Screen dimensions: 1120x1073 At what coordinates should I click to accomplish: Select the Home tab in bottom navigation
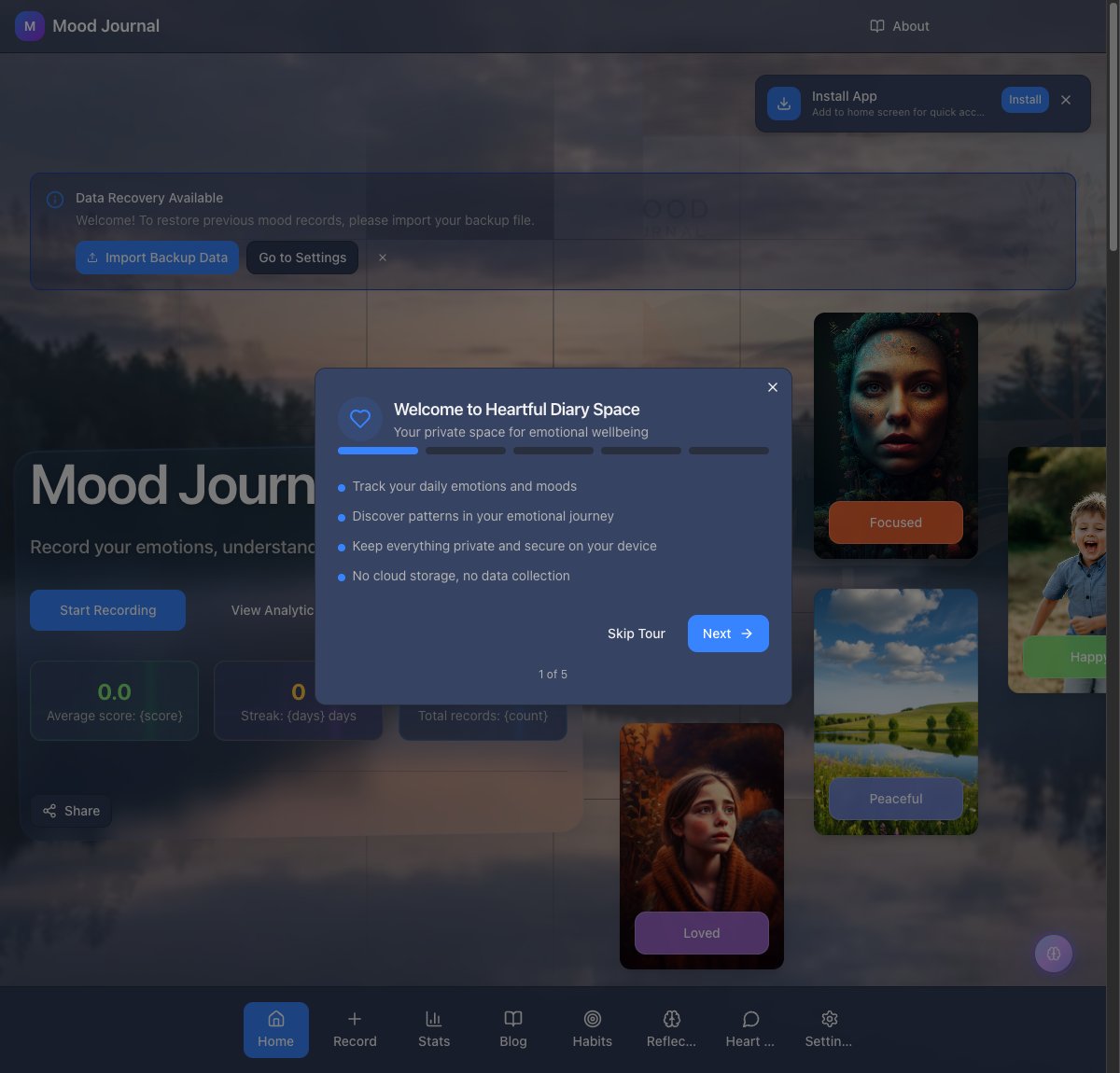(x=275, y=1029)
